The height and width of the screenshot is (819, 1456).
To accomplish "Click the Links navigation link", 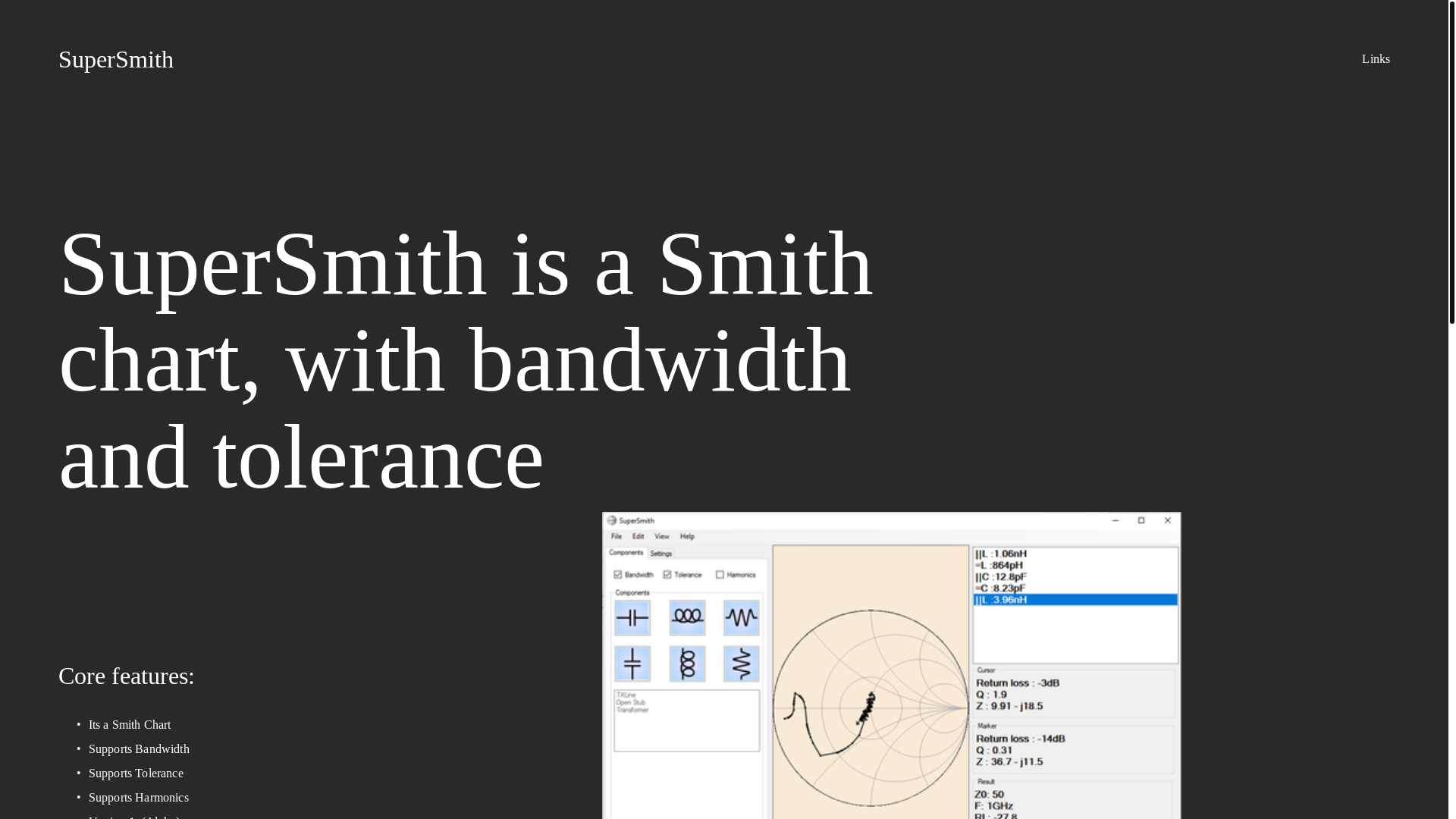I will (1376, 59).
